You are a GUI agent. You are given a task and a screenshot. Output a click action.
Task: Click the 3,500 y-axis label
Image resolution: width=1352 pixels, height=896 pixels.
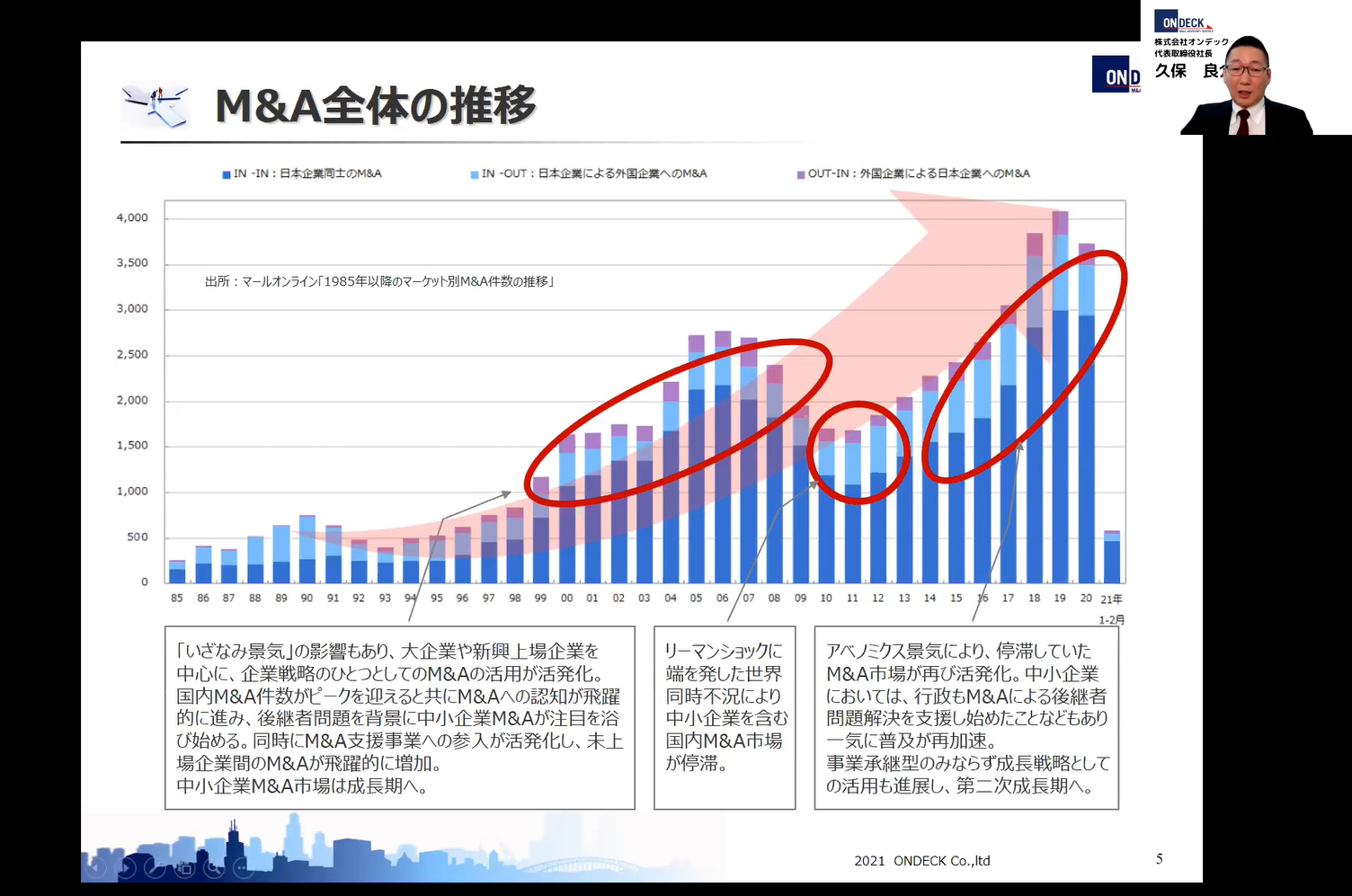coord(132,263)
